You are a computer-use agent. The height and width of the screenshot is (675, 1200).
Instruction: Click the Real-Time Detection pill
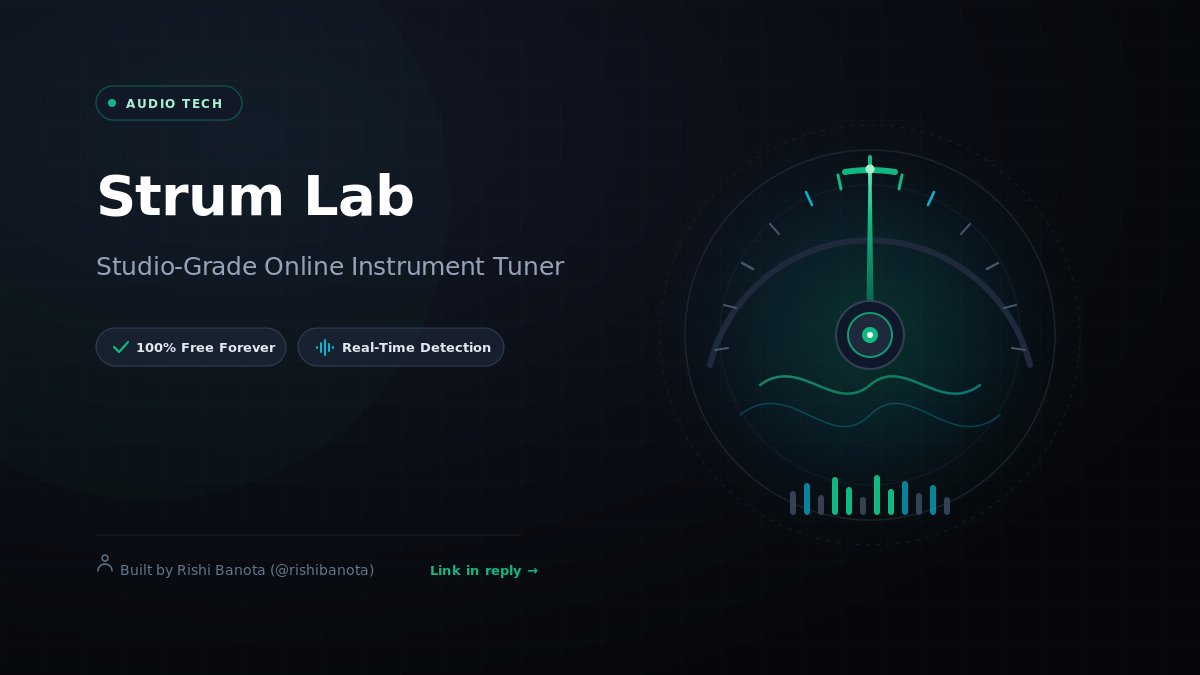[401, 347]
